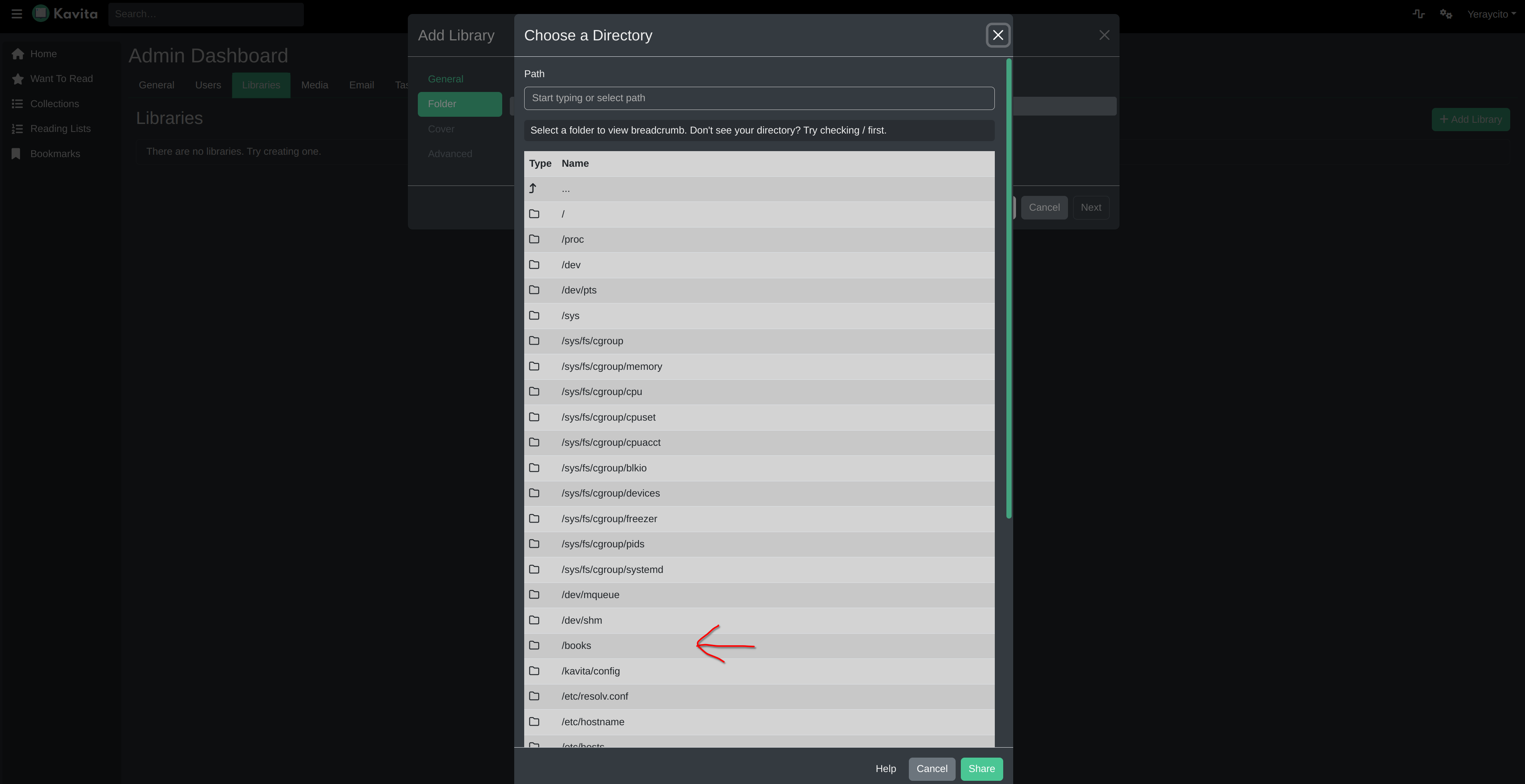
Task: Expand the Yeraycito user dropdown
Action: click(x=1491, y=14)
